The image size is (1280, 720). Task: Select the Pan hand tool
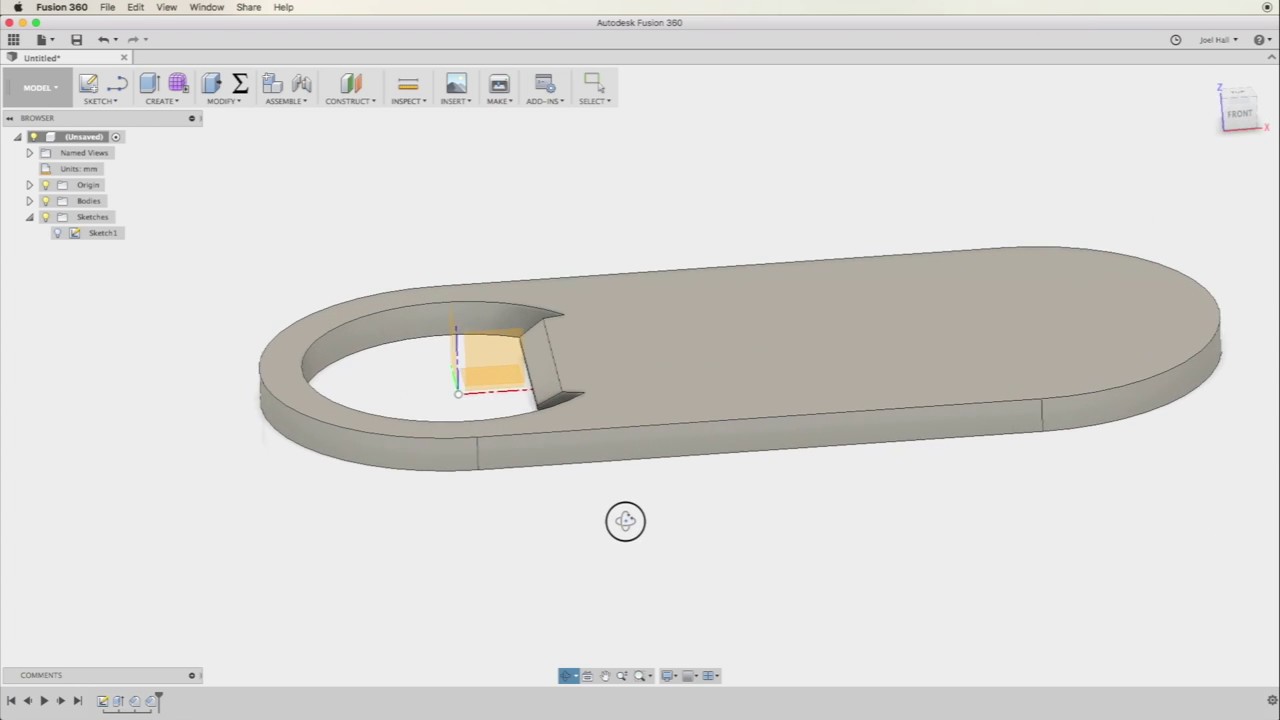605,676
